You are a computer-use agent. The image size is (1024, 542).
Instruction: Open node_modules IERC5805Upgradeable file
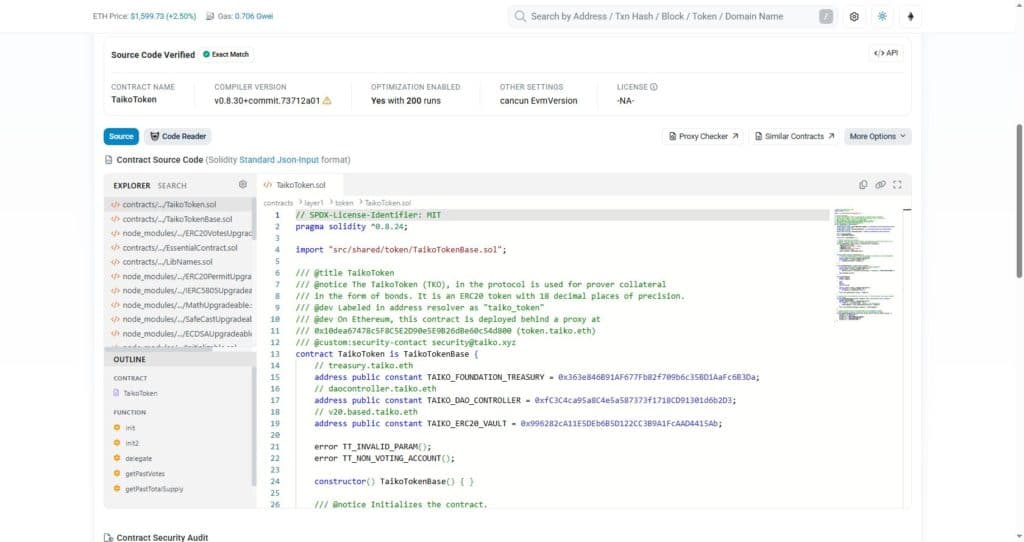(x=180, y=291)
